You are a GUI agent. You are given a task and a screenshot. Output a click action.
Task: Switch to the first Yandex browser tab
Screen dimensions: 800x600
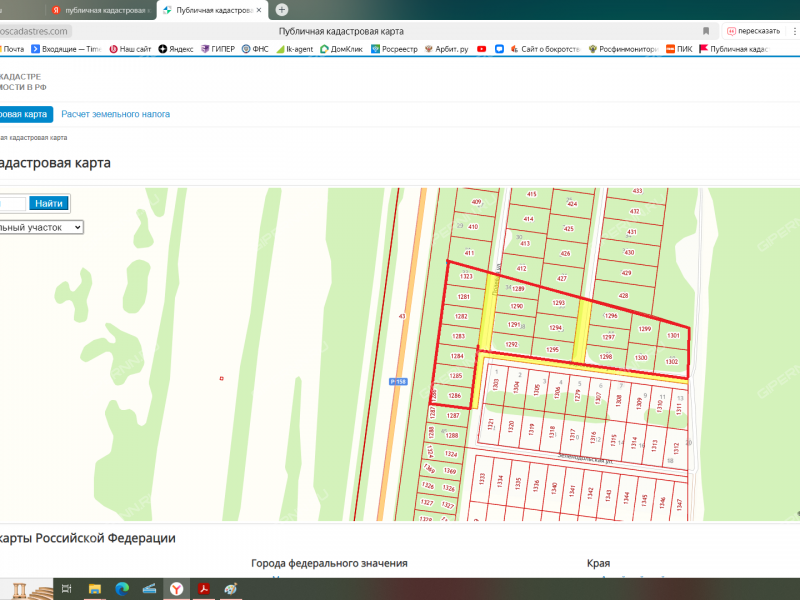[x=100, y=9]
